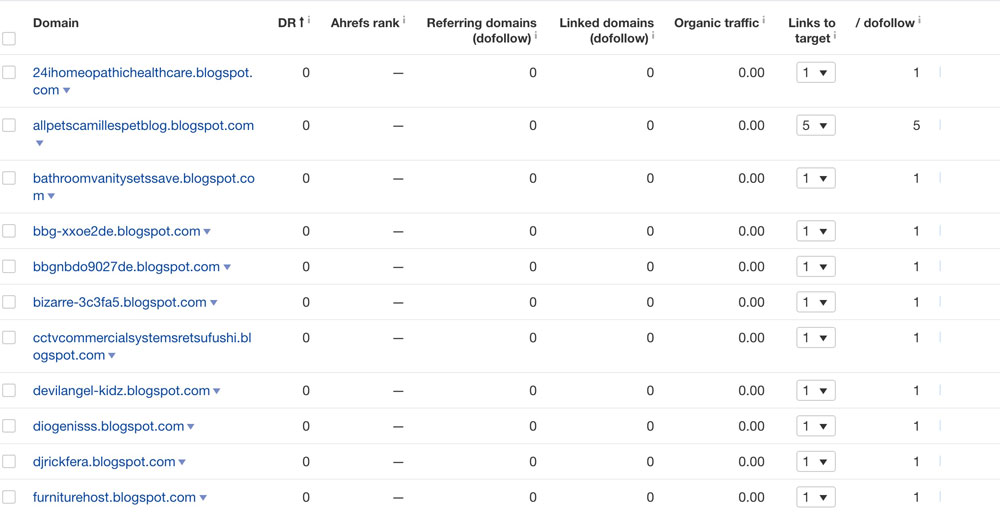Toggle the select-all checkbox in table header

(9, 39)
